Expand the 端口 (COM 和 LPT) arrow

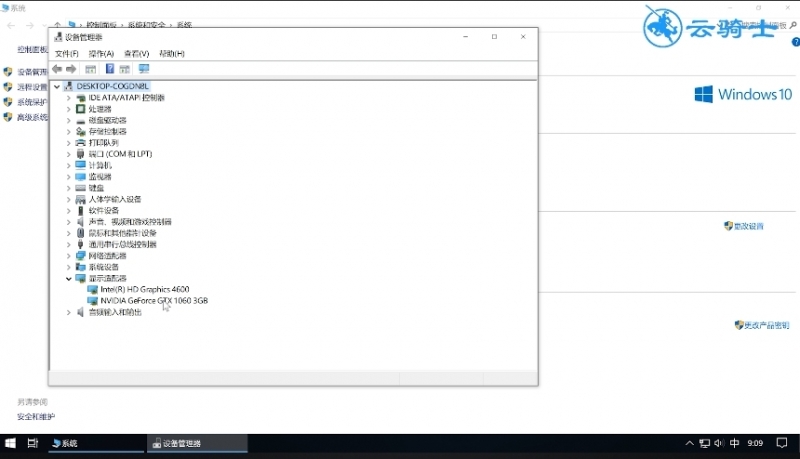[x=68, y=154]
